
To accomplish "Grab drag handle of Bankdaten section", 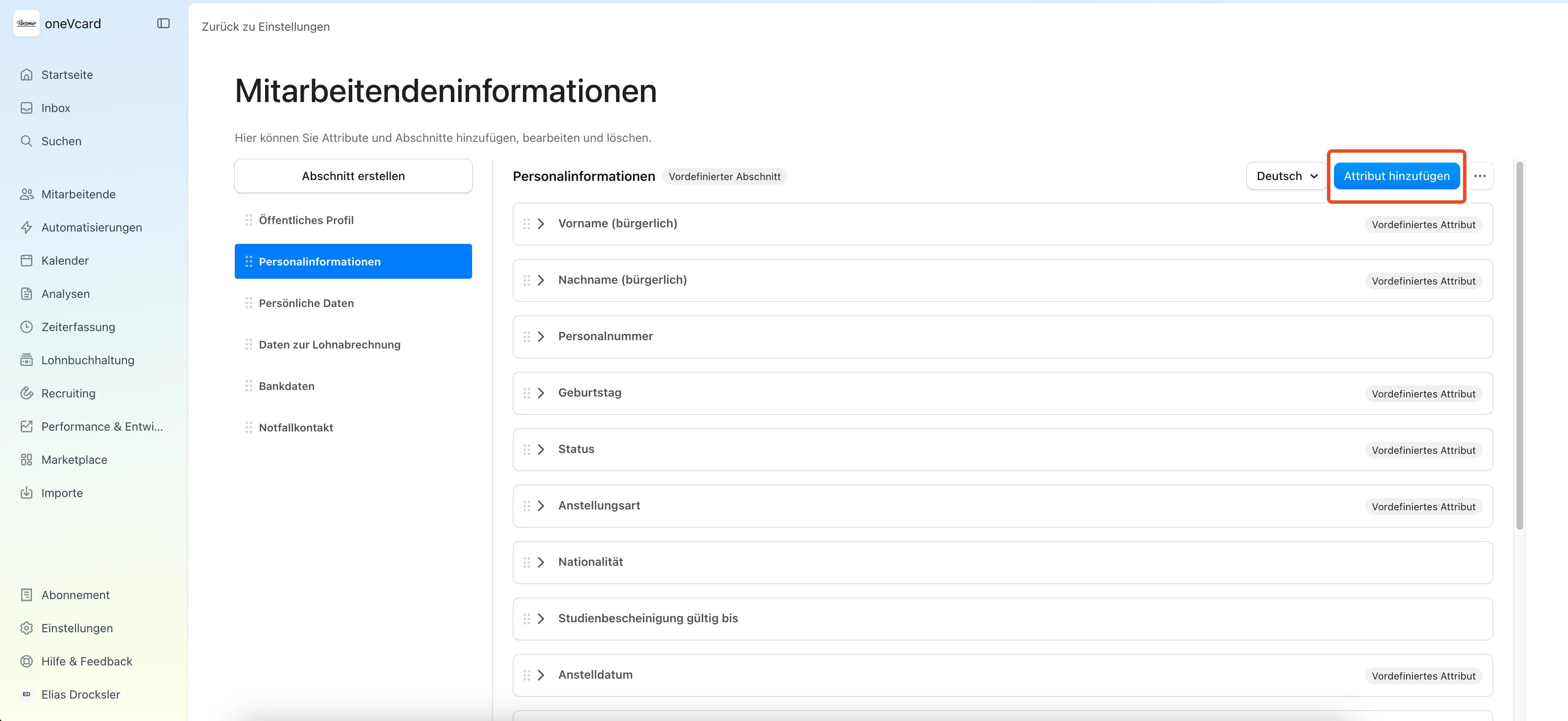I will pos(248,386).
